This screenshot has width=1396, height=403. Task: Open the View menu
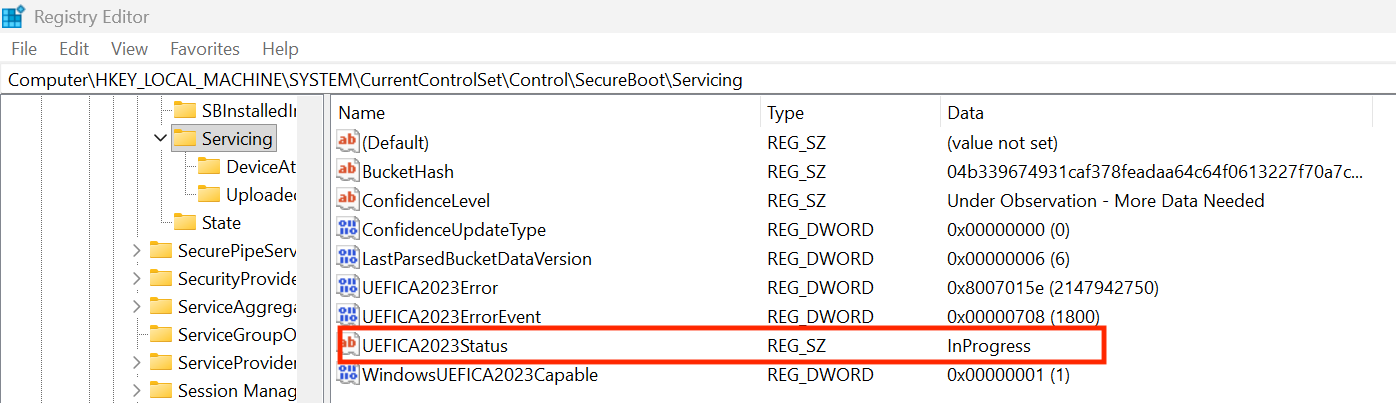click(129, 48)
